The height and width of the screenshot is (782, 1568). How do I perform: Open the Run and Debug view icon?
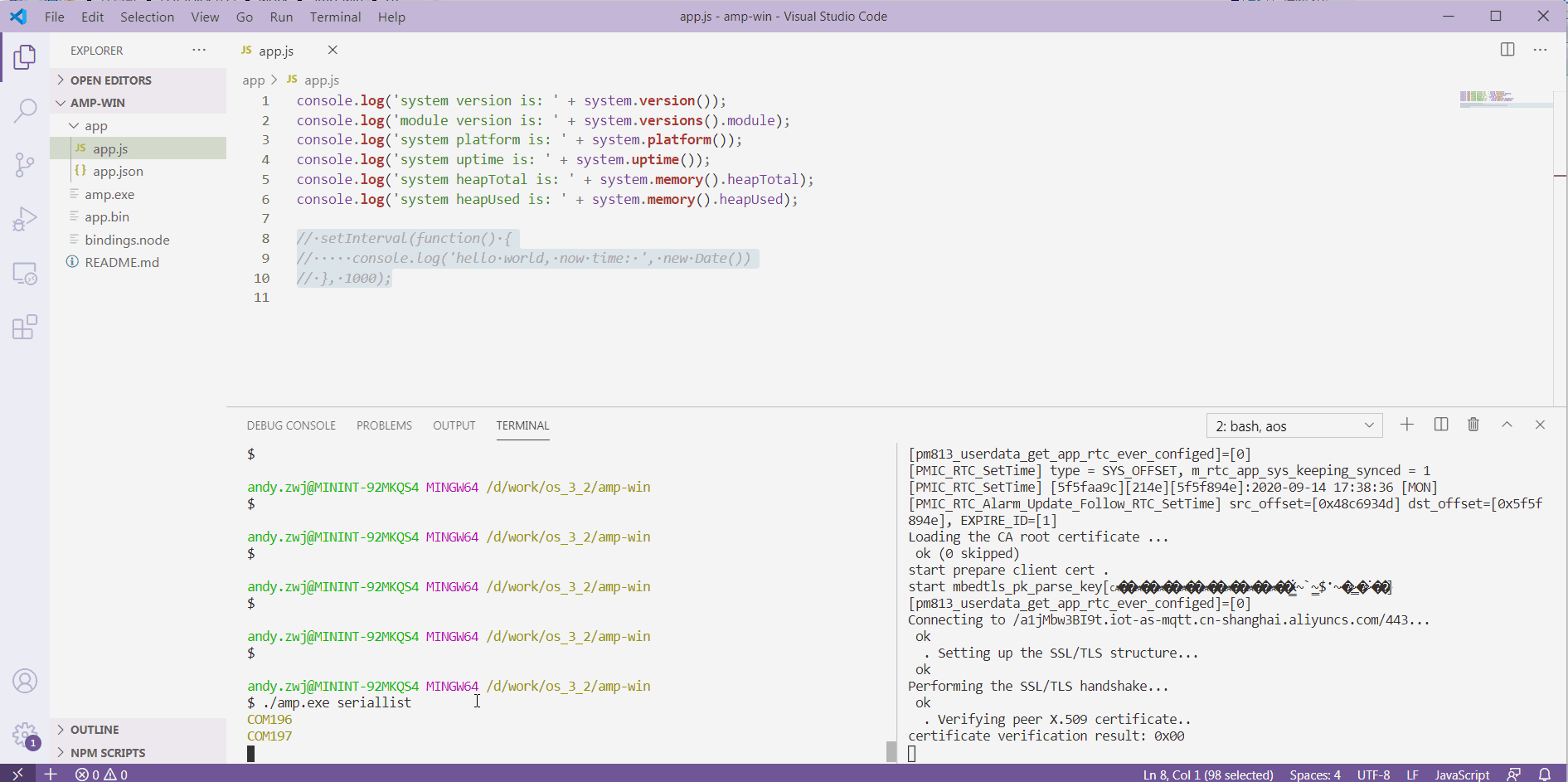(x=25, y=219)
